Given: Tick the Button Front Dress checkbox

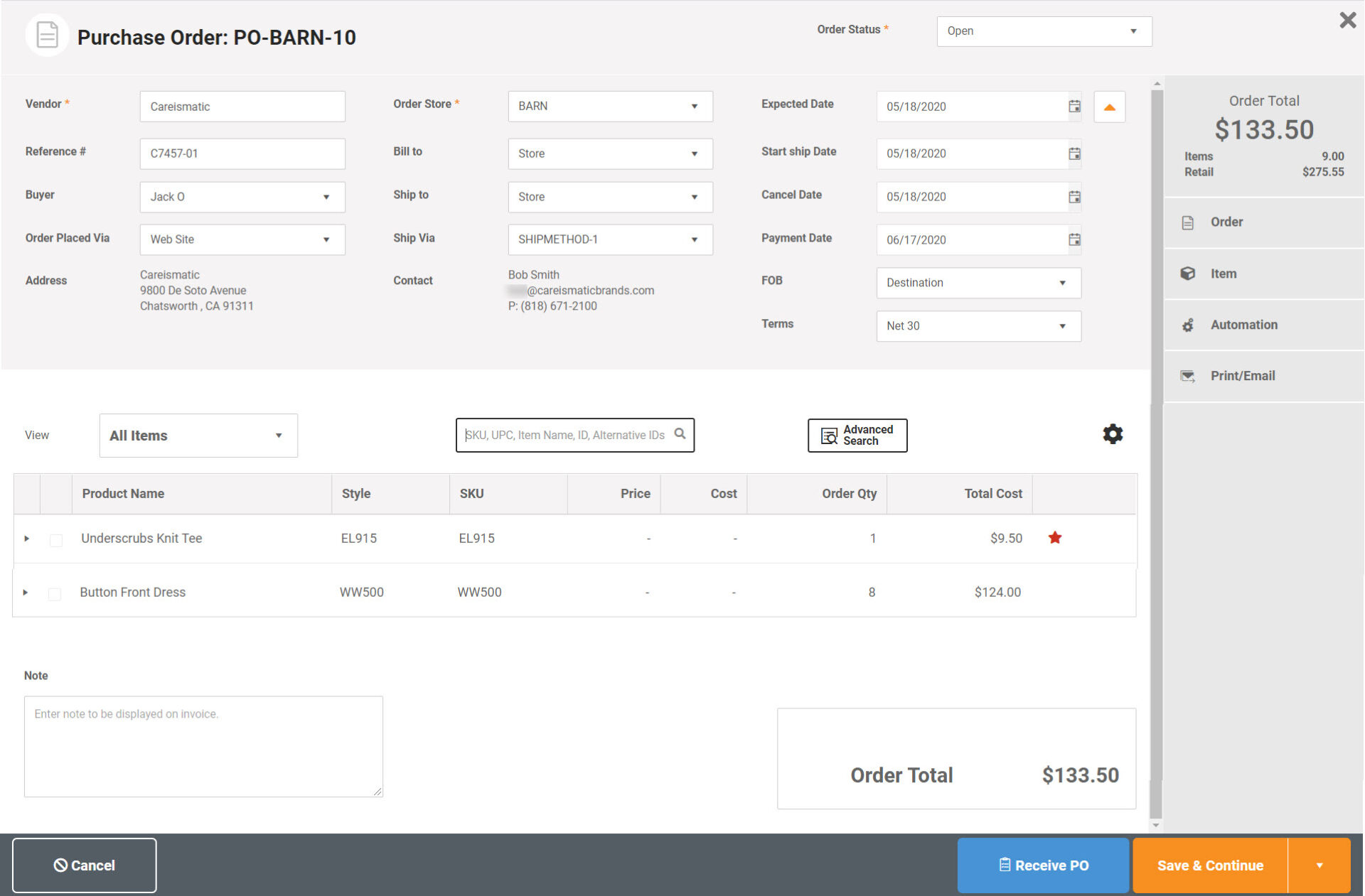Looking at the screenshot, I should 55,593.
